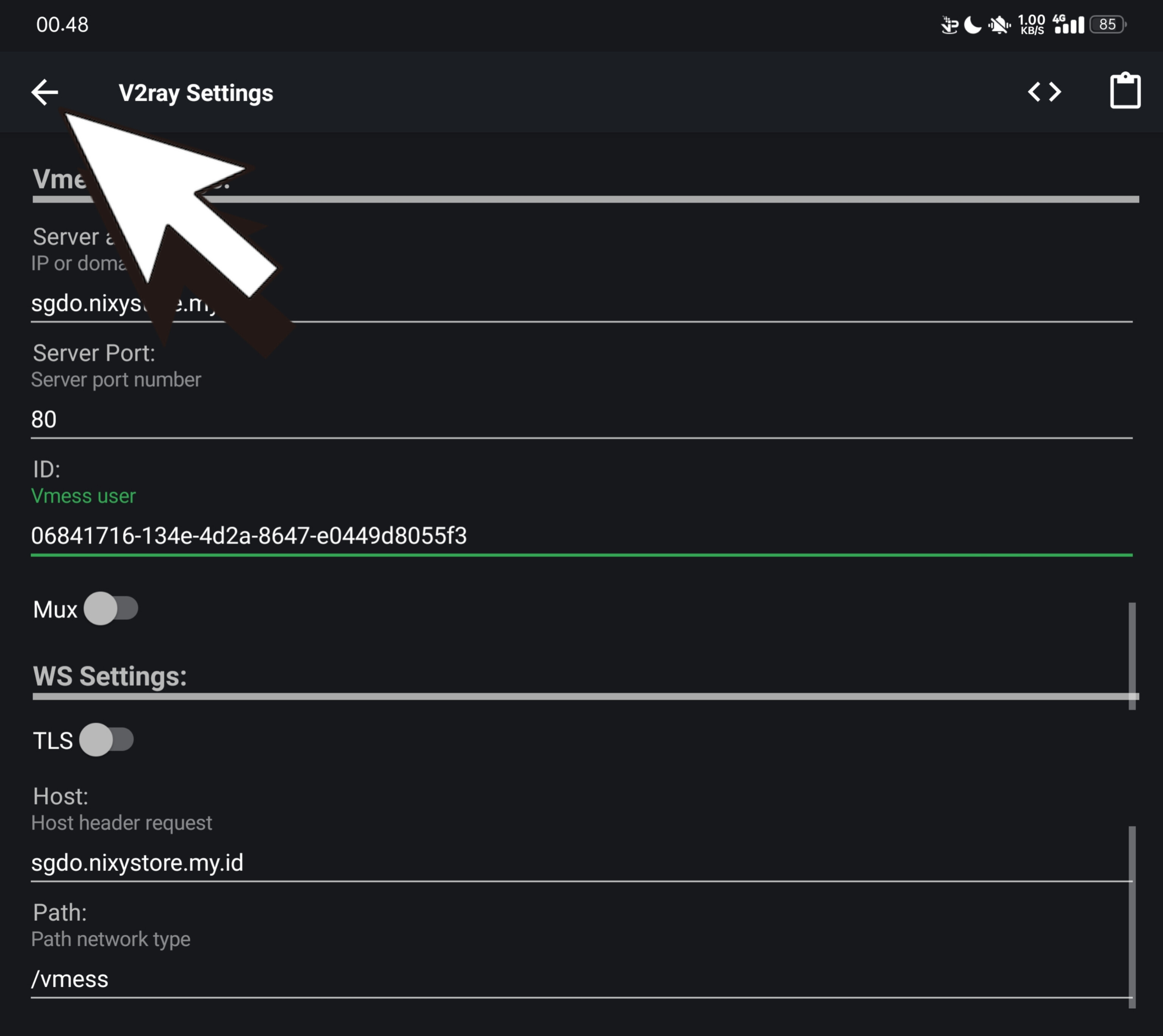Tap the 4G signal strength icon
Image resolution: width=1163 pixels, height=1036 pixels.
coord(1068,25)
